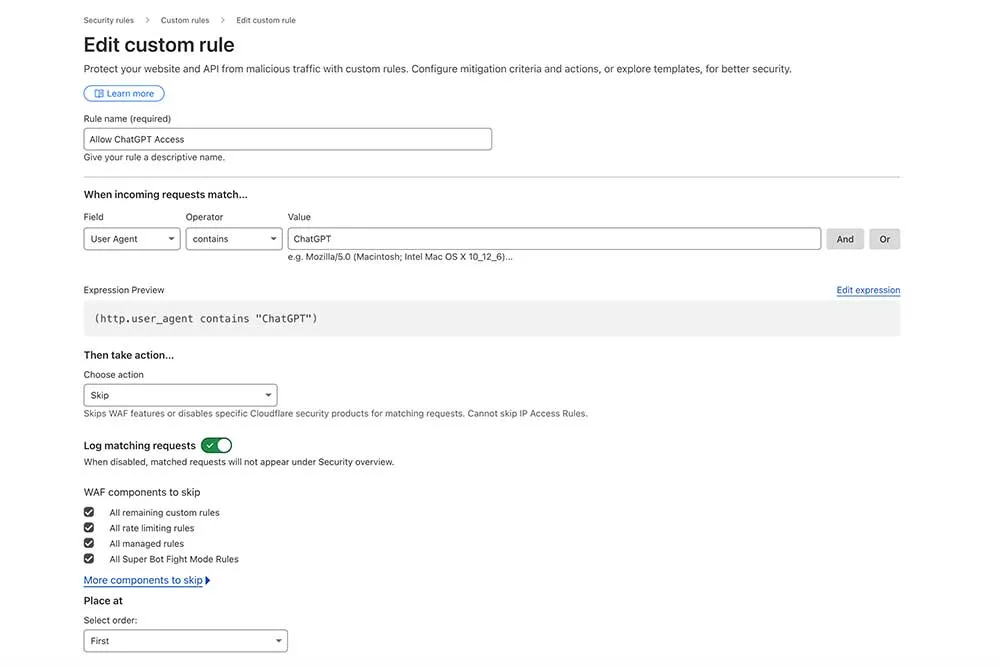Uncheck All remaining custom rules

pyautogui.click(x=88, y=511)
